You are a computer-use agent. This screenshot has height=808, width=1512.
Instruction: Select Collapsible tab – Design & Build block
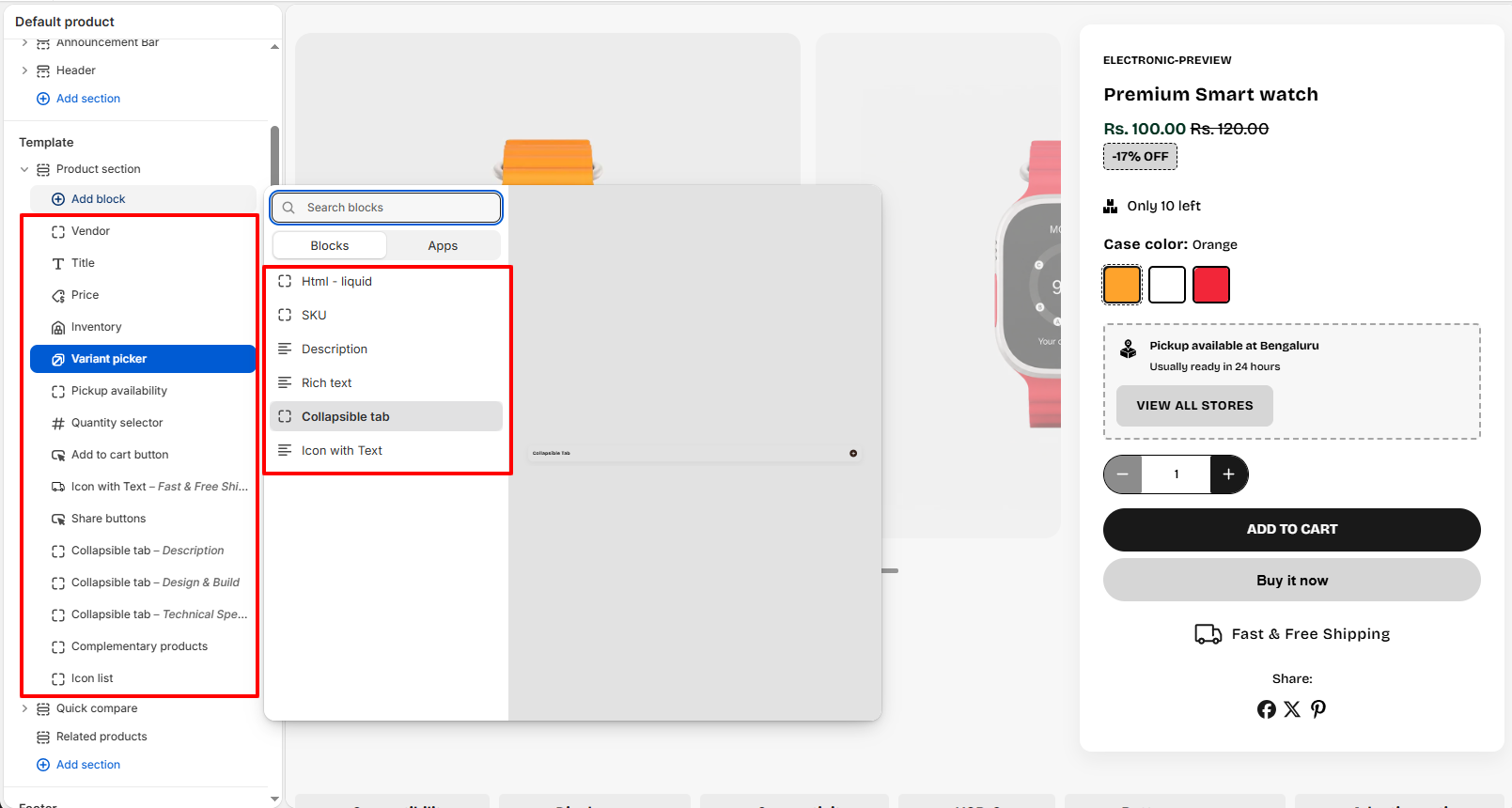[143, 583]
